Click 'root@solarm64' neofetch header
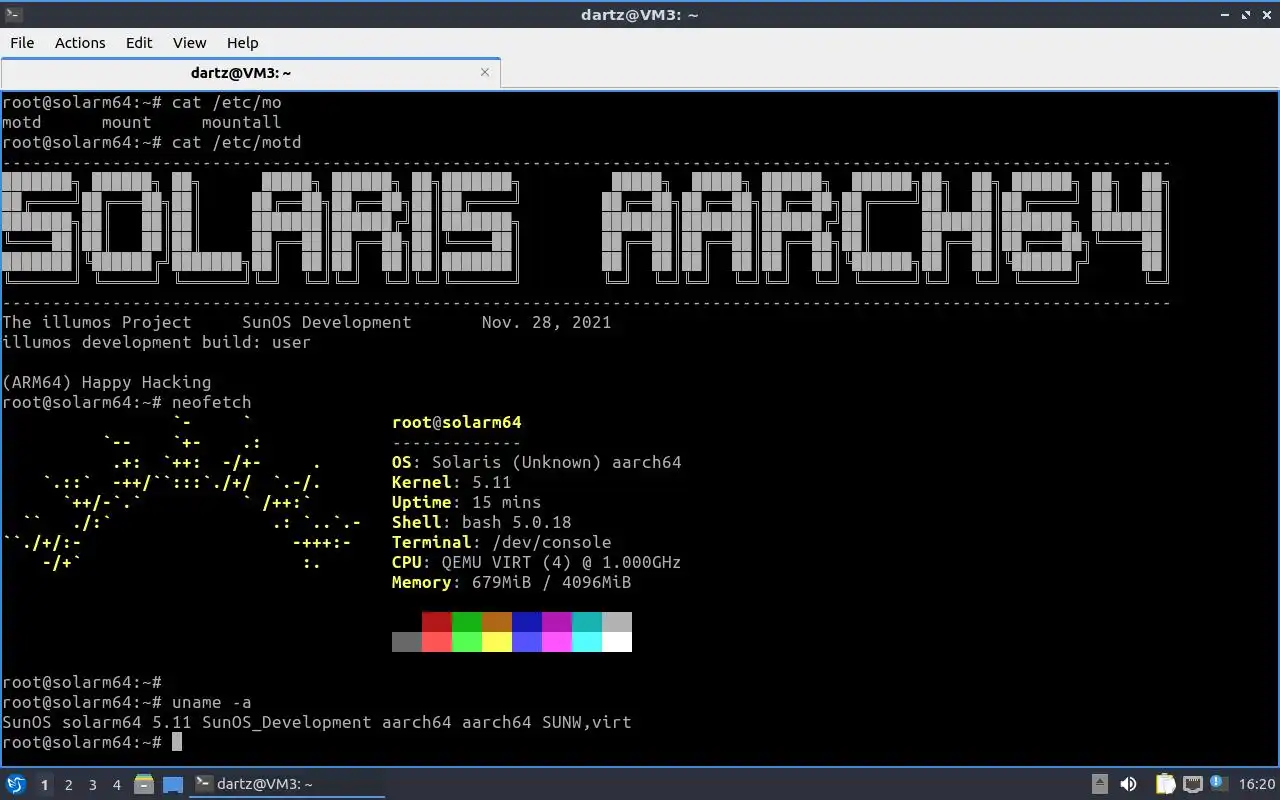1280x800 pixels. [x=457, y=422]
